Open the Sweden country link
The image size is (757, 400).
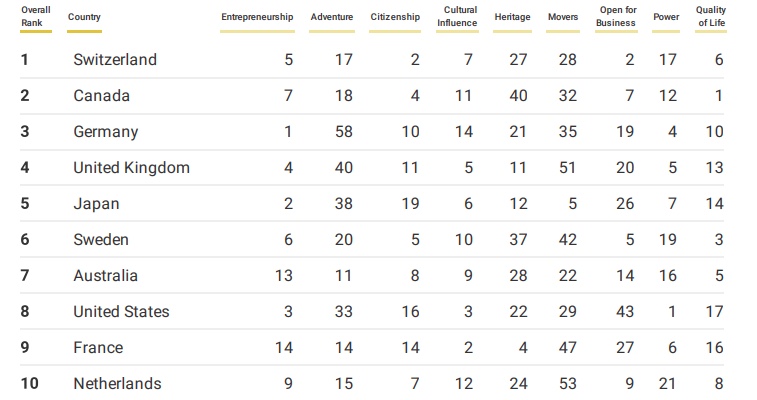click(101, 240)
